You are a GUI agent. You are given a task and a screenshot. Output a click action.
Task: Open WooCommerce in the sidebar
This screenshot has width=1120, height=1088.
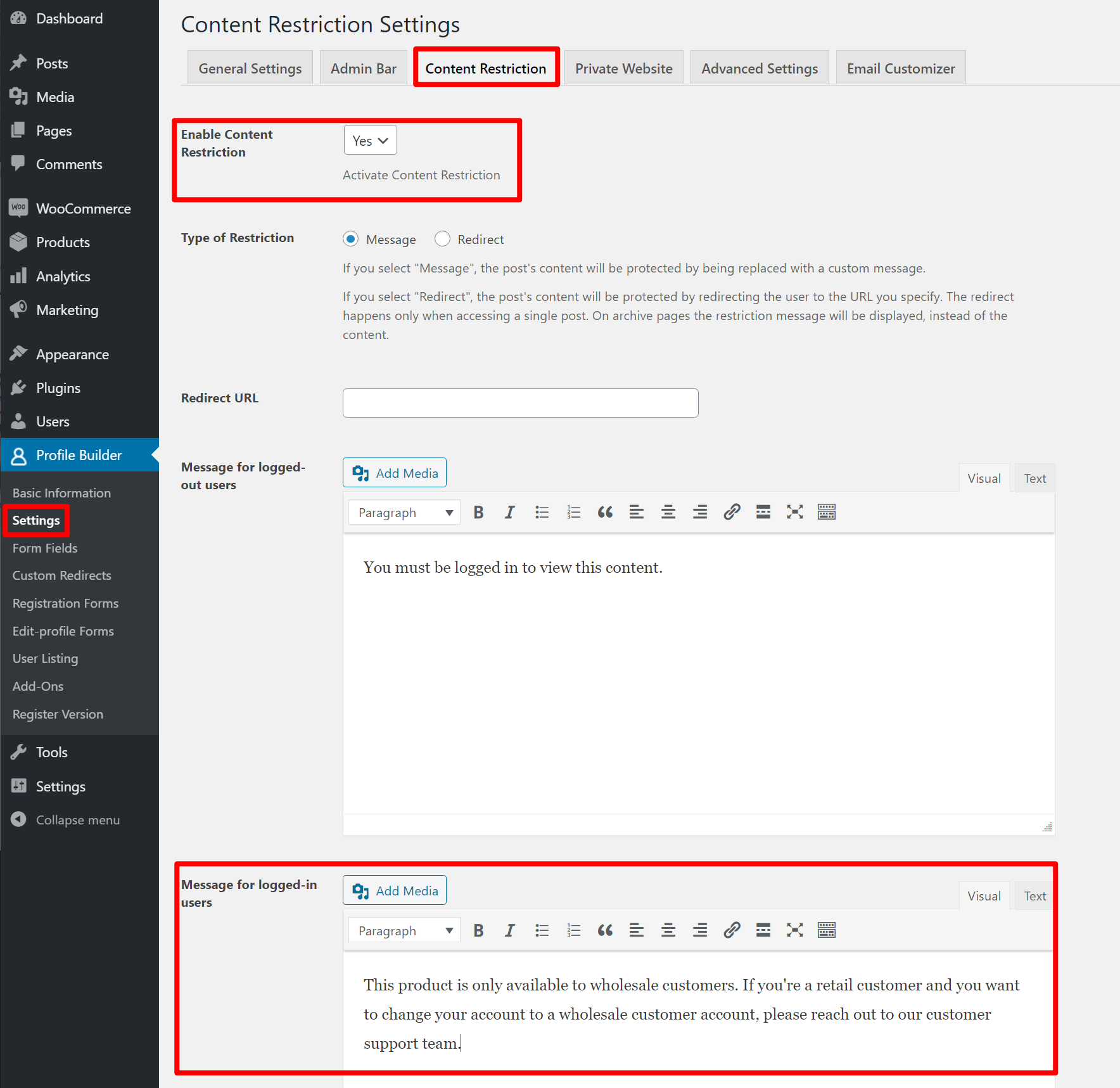point(79,208)
